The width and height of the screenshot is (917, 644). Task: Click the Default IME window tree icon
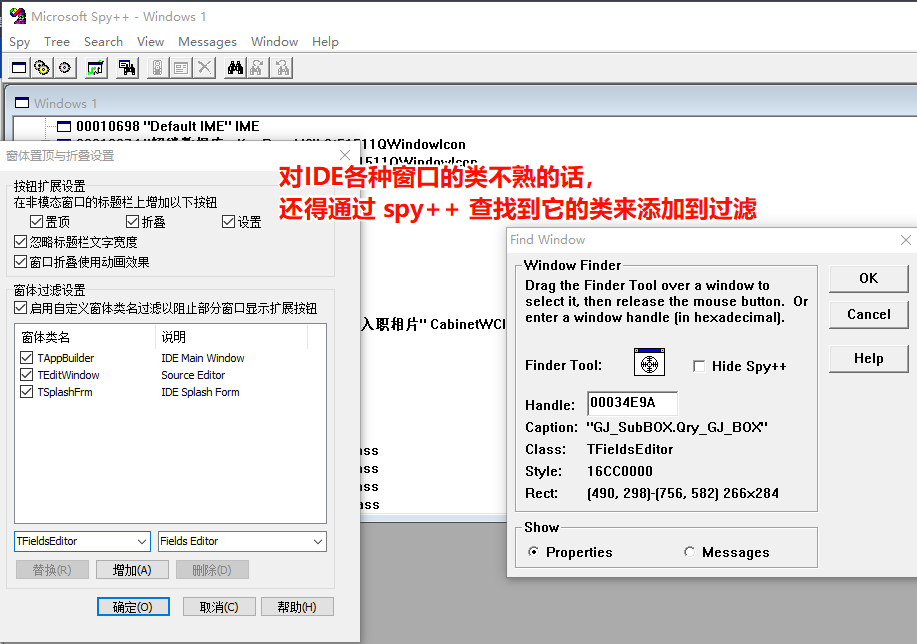[x=64, y=127]
